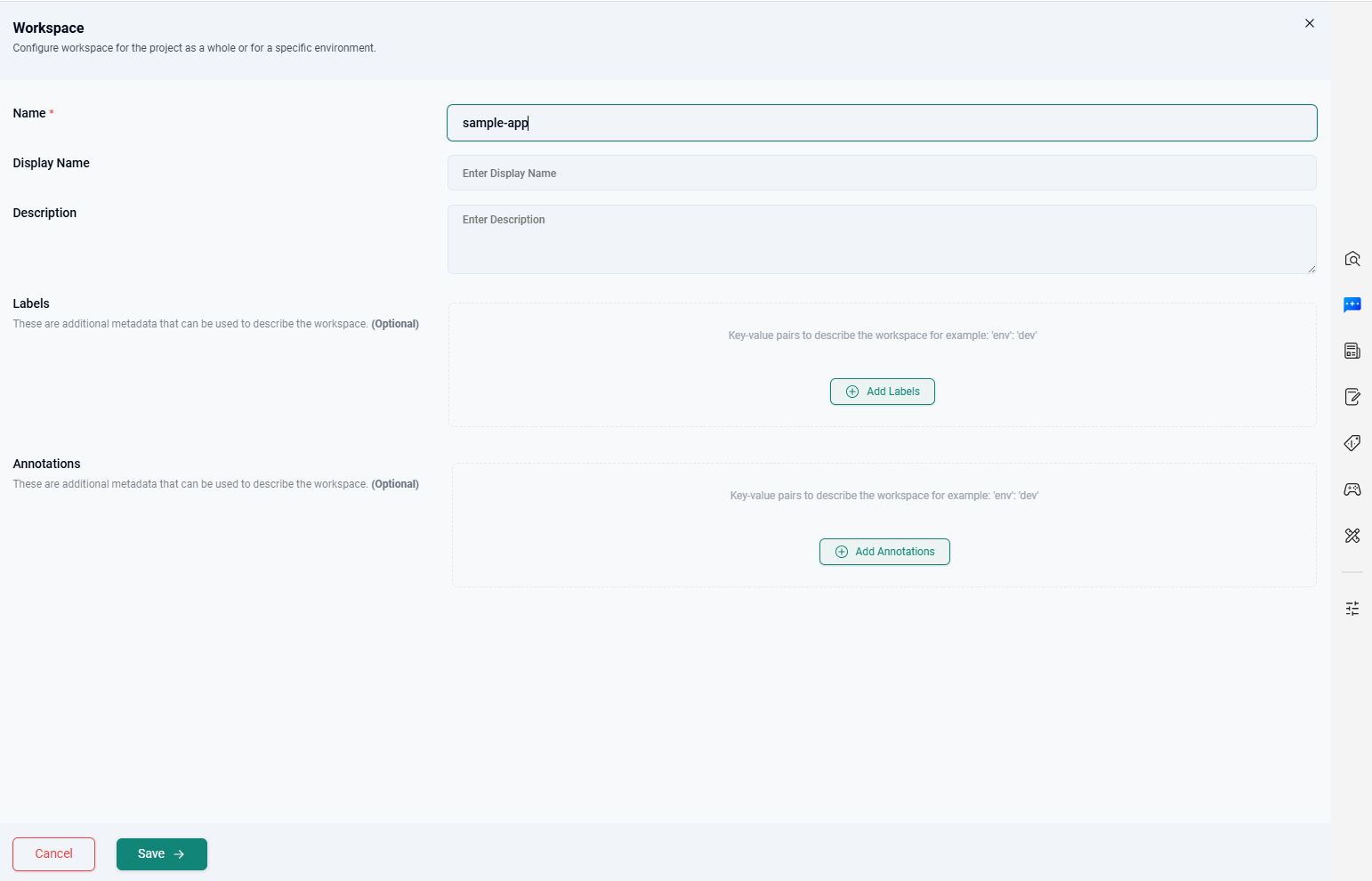Screen dimensions: 1372x881
Task: Click the plus icon inside Add Annotations
Action: click(x=842, y=552)
